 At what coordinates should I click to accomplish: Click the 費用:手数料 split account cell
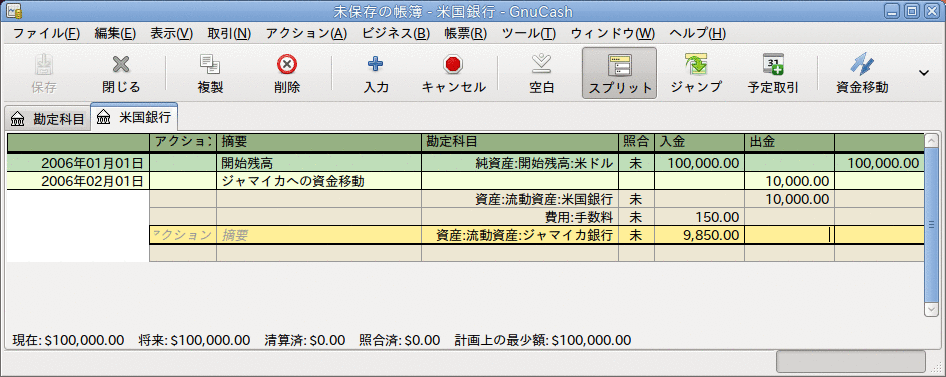tap(520, 217)
